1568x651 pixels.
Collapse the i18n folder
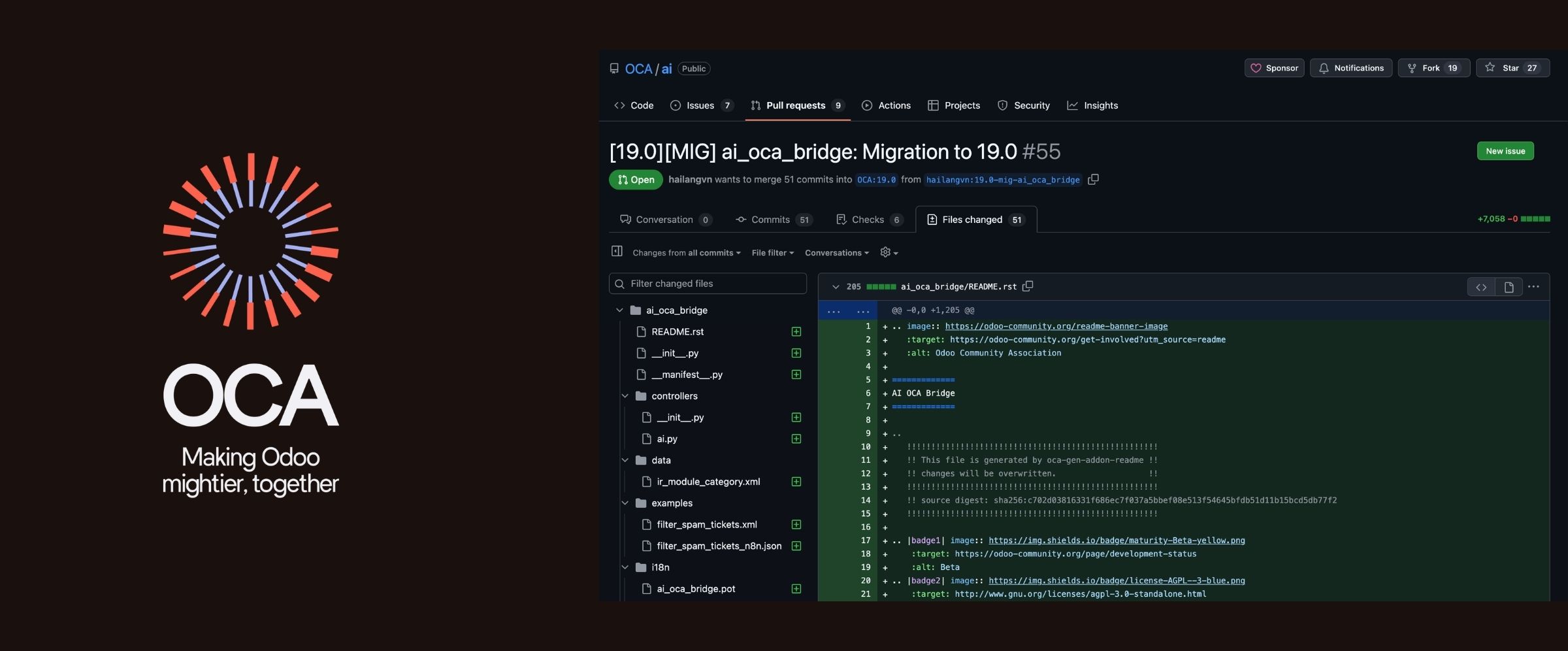click(625, 567)
